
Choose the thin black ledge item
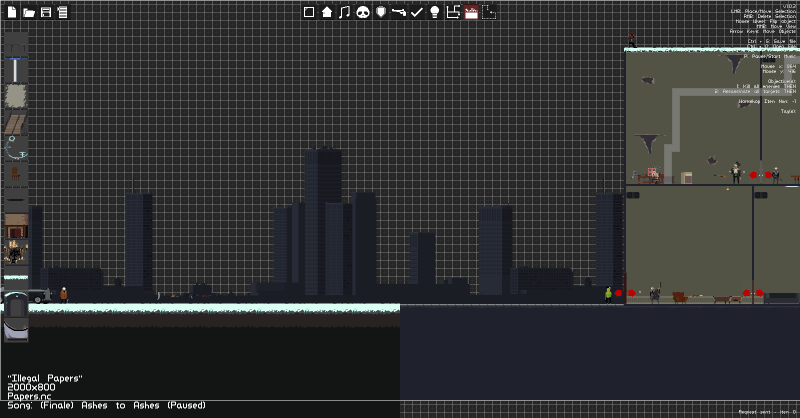[15, 200]
